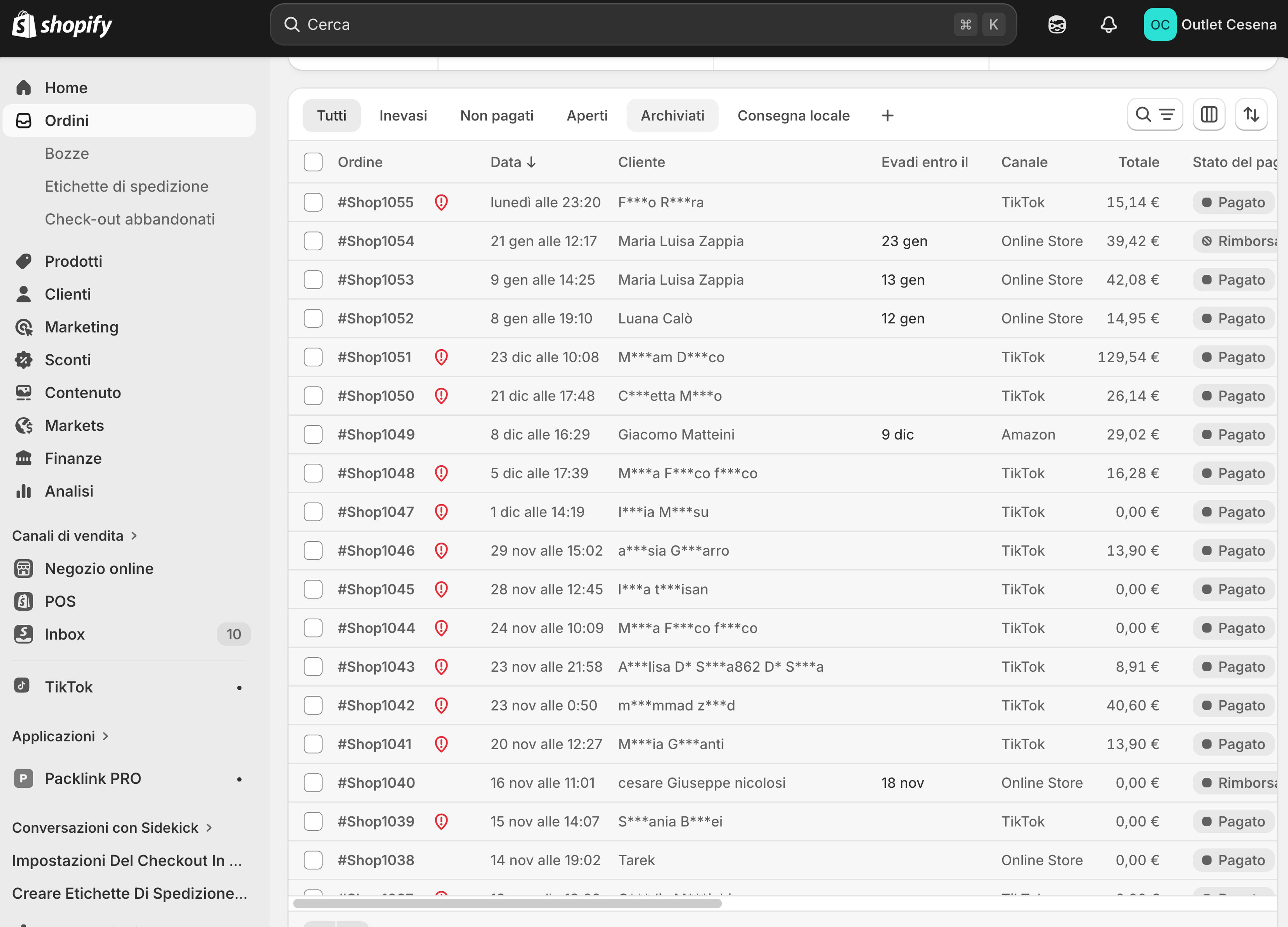Expand Conversazioni con Sidekick
This screenshot has height=927, width=1288.
point(112,828)
